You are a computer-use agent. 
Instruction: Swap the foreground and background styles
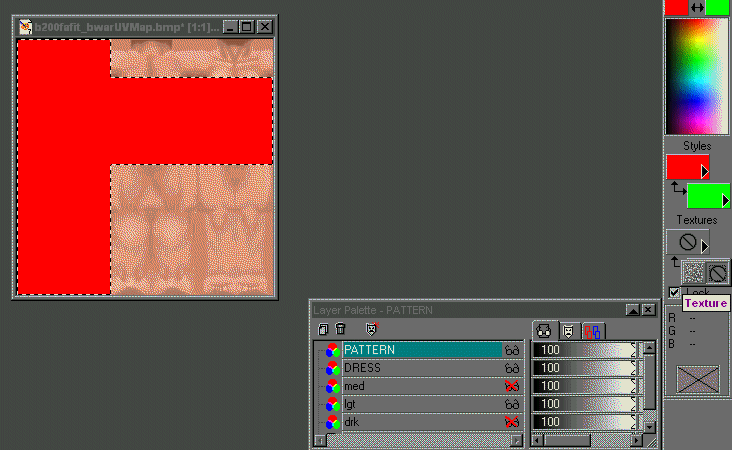[678, 188]
